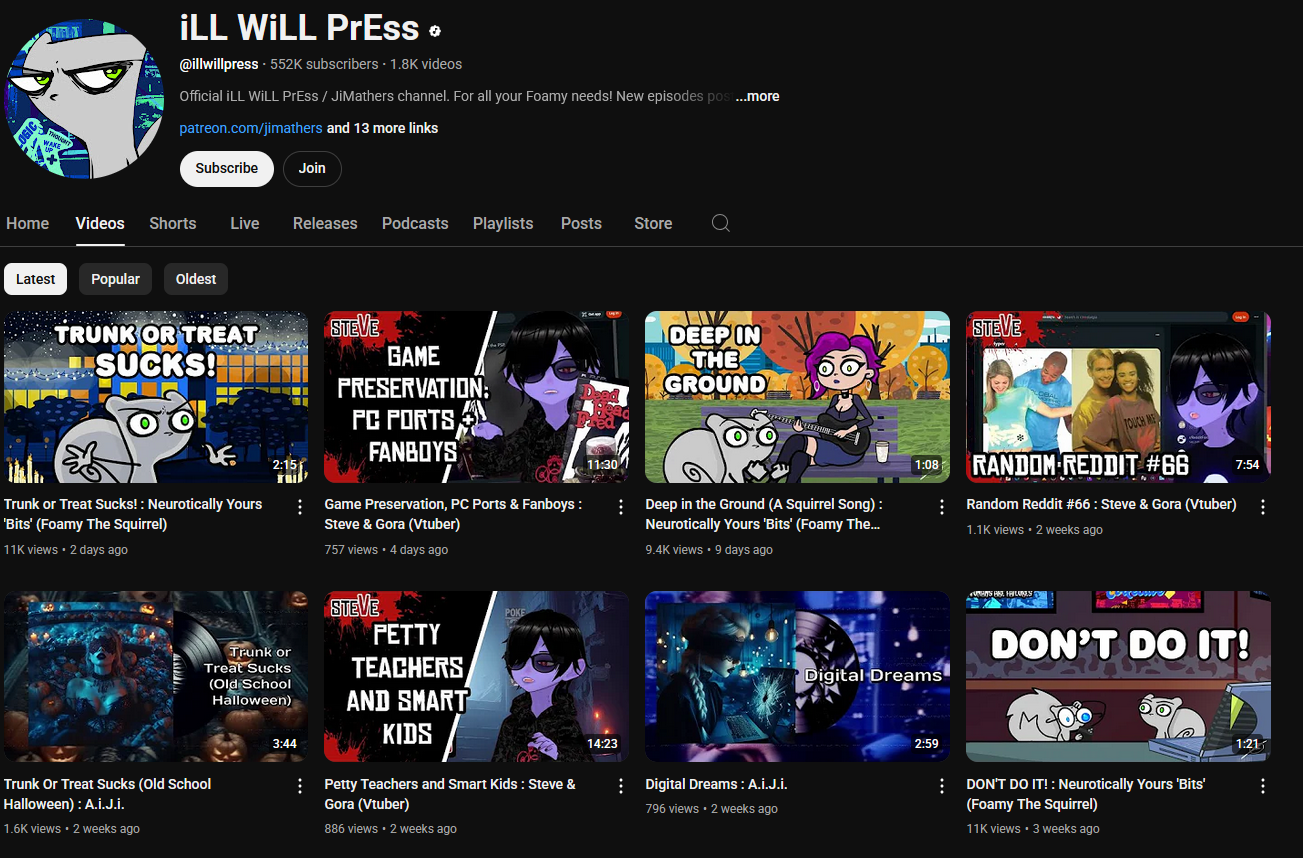The width and height of the screenshot is (1303, 858).
Task: Open more options for Petty Teachers video
Action: tap(621, 787)
